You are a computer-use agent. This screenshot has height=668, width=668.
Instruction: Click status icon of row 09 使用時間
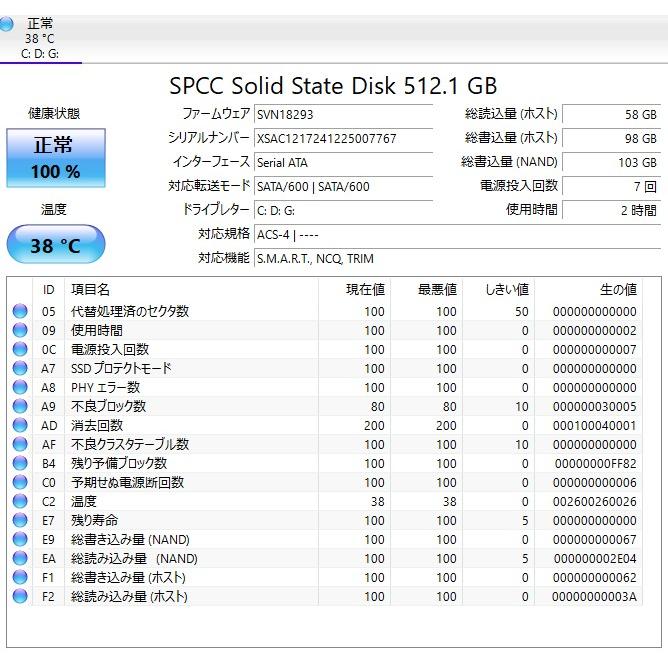[20, 330]
